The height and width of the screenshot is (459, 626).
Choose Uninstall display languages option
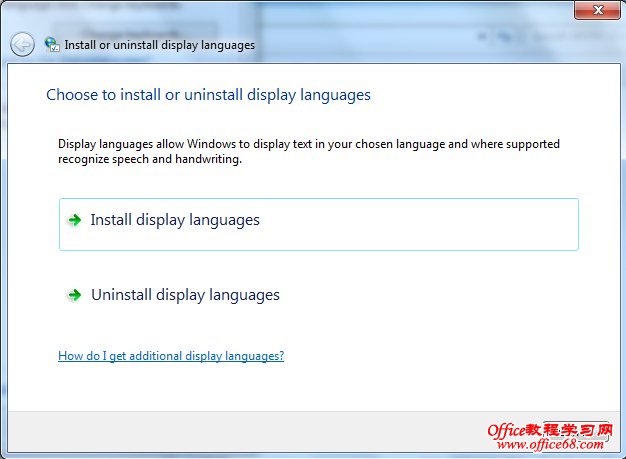[319, 295]
